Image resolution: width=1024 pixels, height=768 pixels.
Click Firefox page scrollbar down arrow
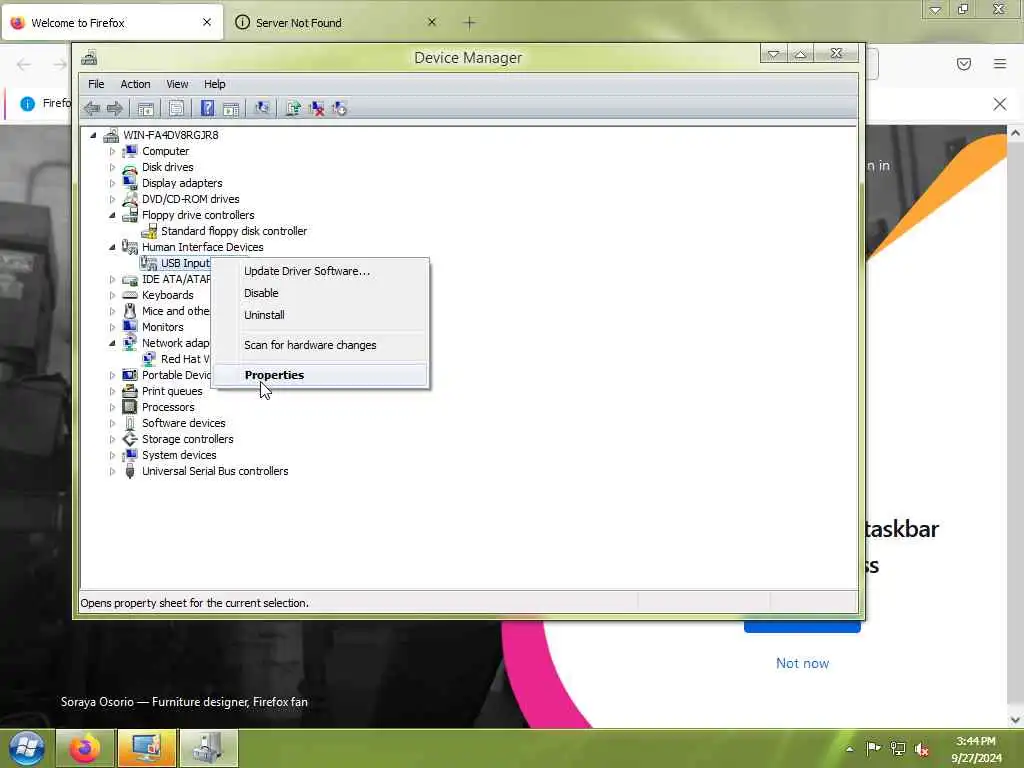tap(1016, 720)
